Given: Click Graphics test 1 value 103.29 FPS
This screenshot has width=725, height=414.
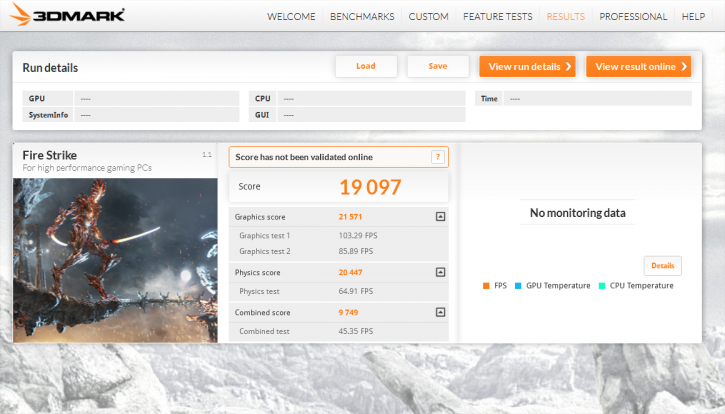Looking at the screenshot, I should (358, 235).
